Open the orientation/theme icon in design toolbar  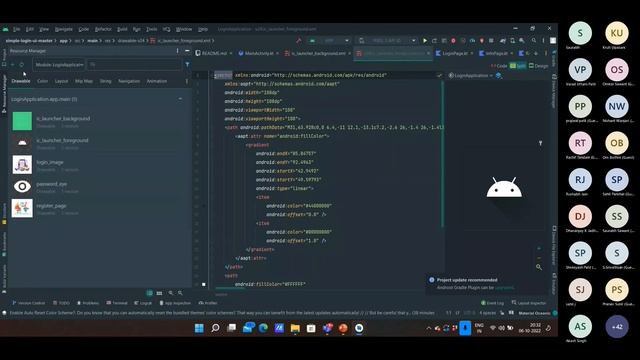click(x=499, y=76)
